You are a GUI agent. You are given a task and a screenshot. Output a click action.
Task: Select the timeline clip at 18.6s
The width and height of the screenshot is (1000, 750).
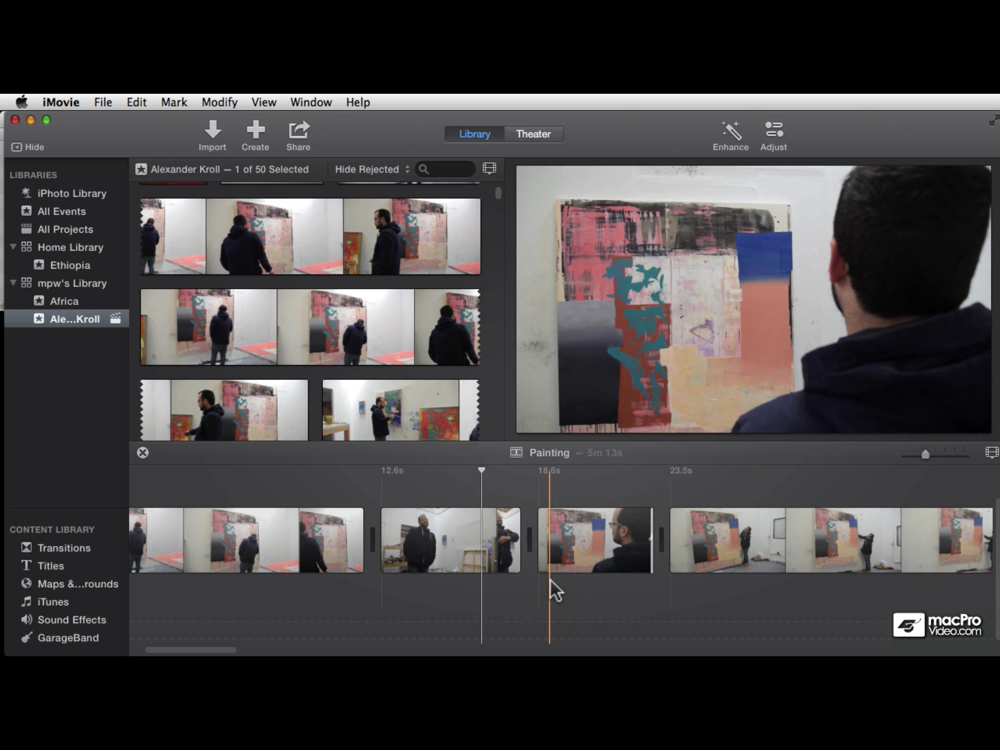point(596,540)
